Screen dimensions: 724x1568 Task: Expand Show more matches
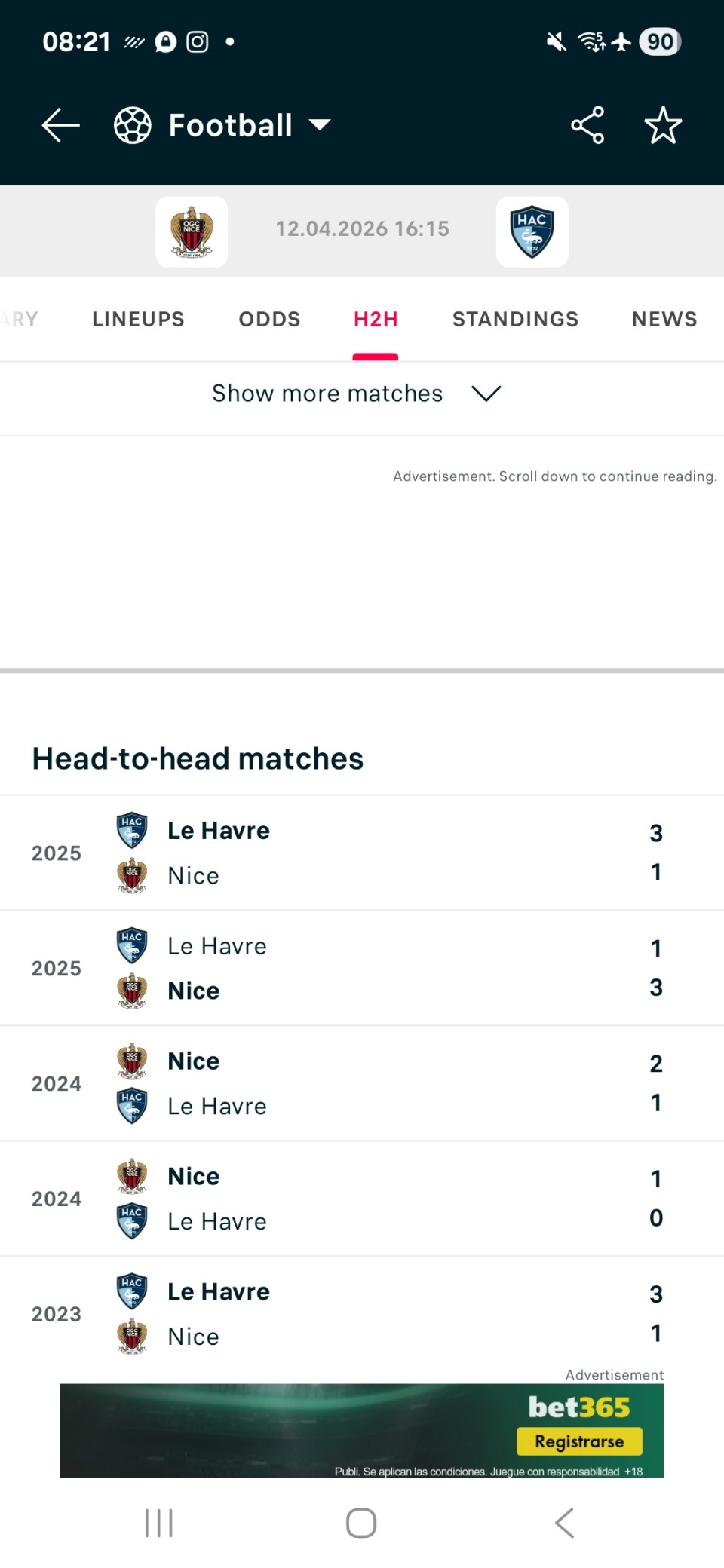pos(327,394)
